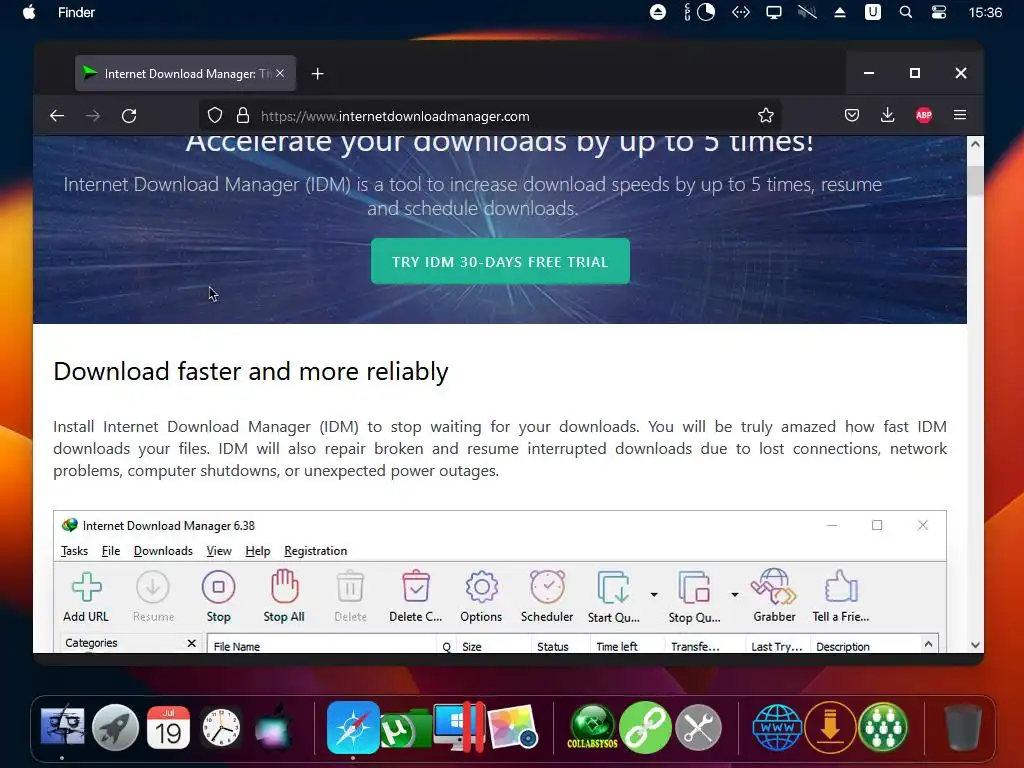
Task: Open the Calendar icon showing 19
Action: [168, 727]
